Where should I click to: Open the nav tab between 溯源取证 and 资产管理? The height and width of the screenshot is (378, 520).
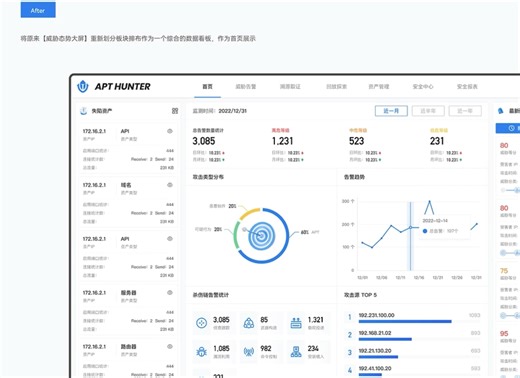tap(336, 87)
